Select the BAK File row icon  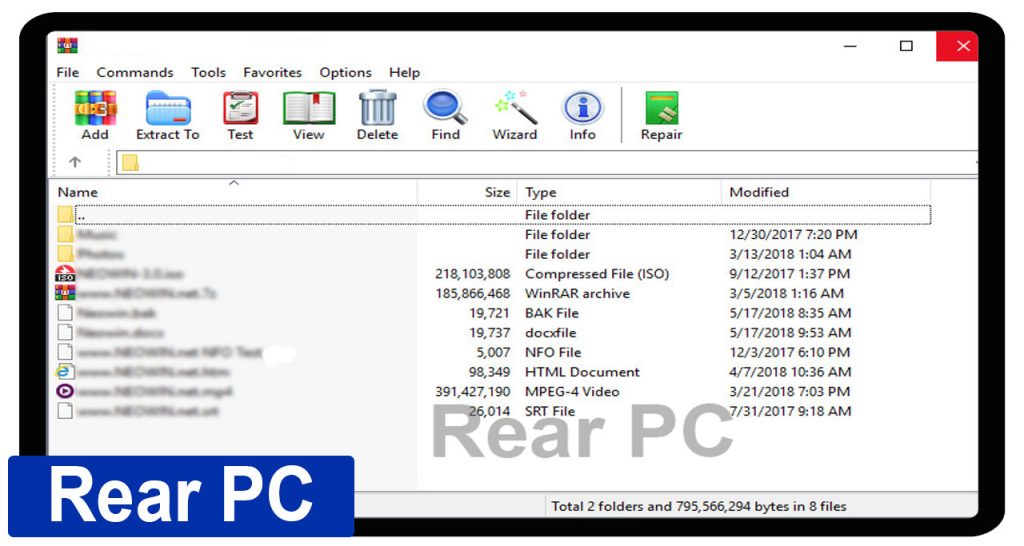coord(65,313)
